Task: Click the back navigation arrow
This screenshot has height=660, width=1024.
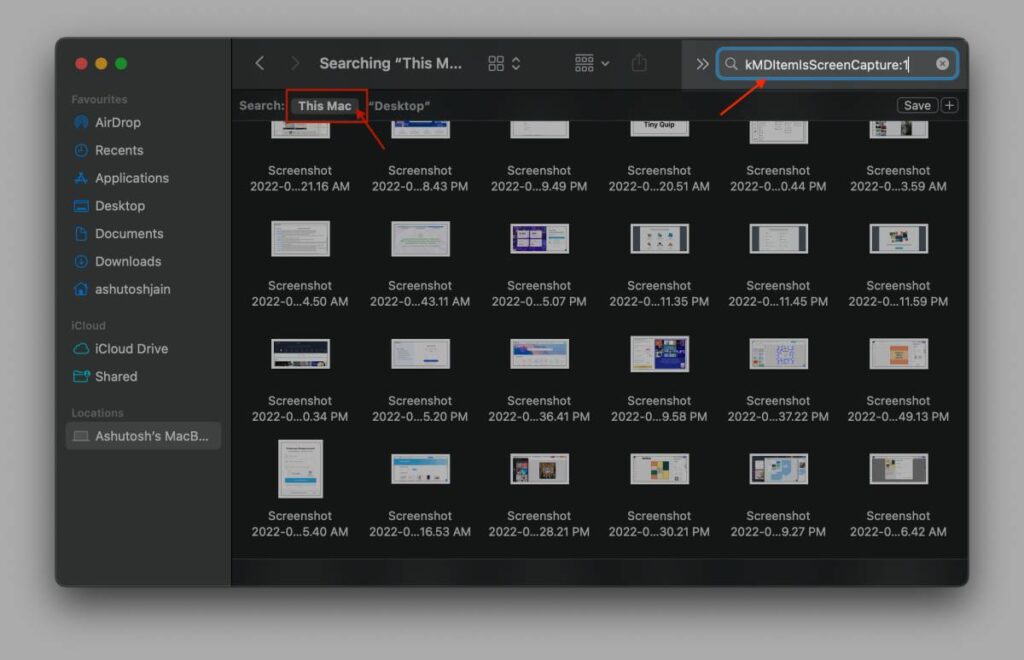Action: tap(260, 63)
